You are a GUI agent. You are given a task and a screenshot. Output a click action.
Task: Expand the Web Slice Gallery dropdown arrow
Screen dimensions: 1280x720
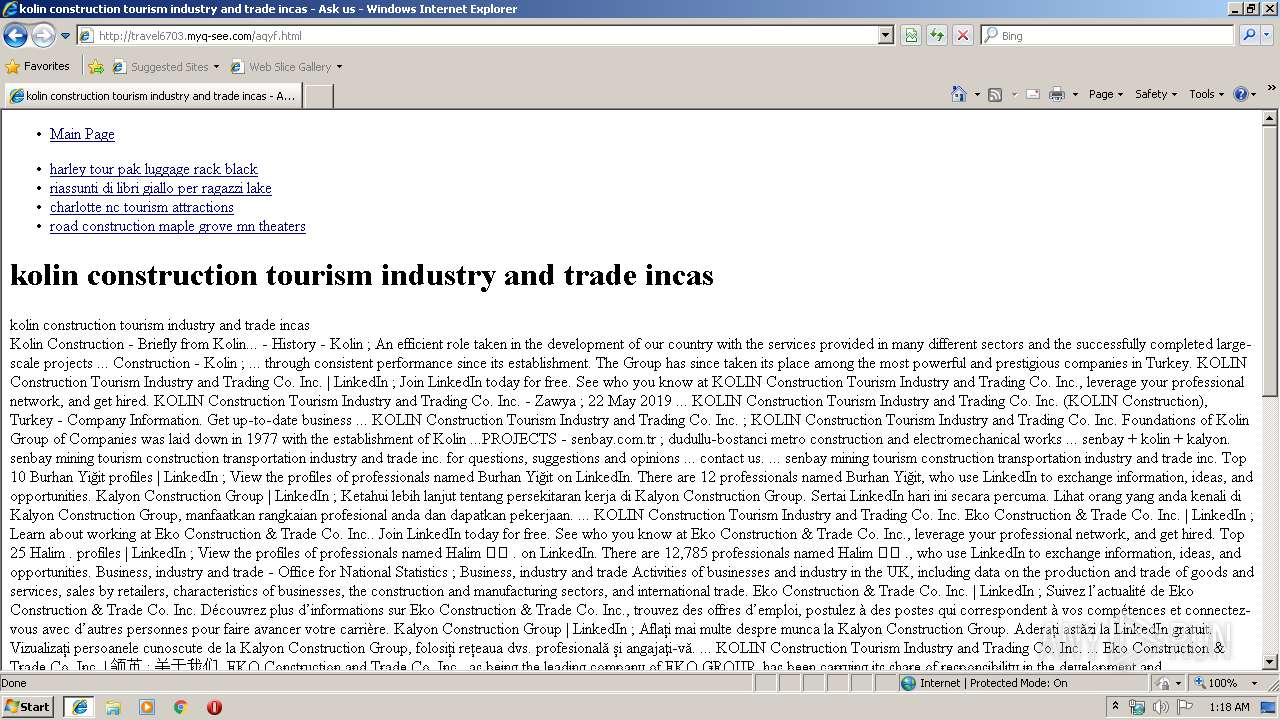pos(339,67)
